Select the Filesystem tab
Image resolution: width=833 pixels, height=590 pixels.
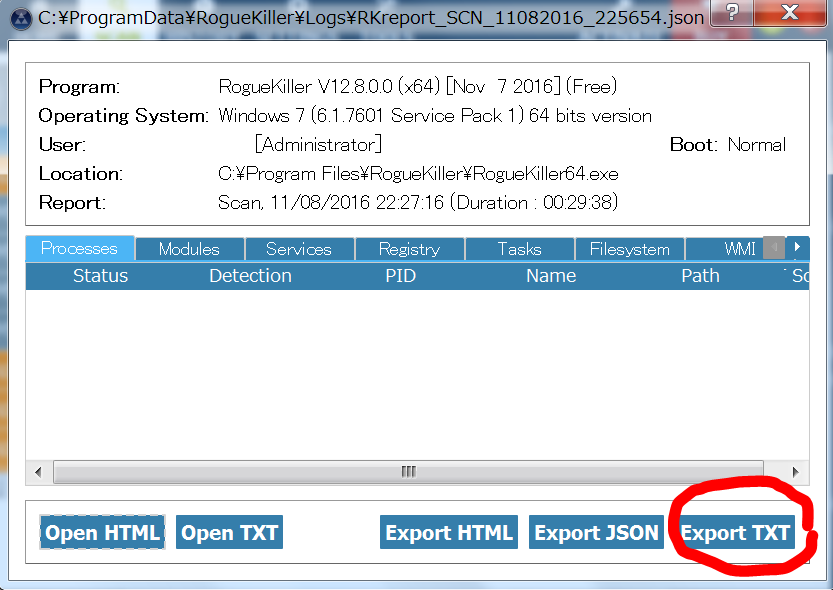[x=630, y=249]
